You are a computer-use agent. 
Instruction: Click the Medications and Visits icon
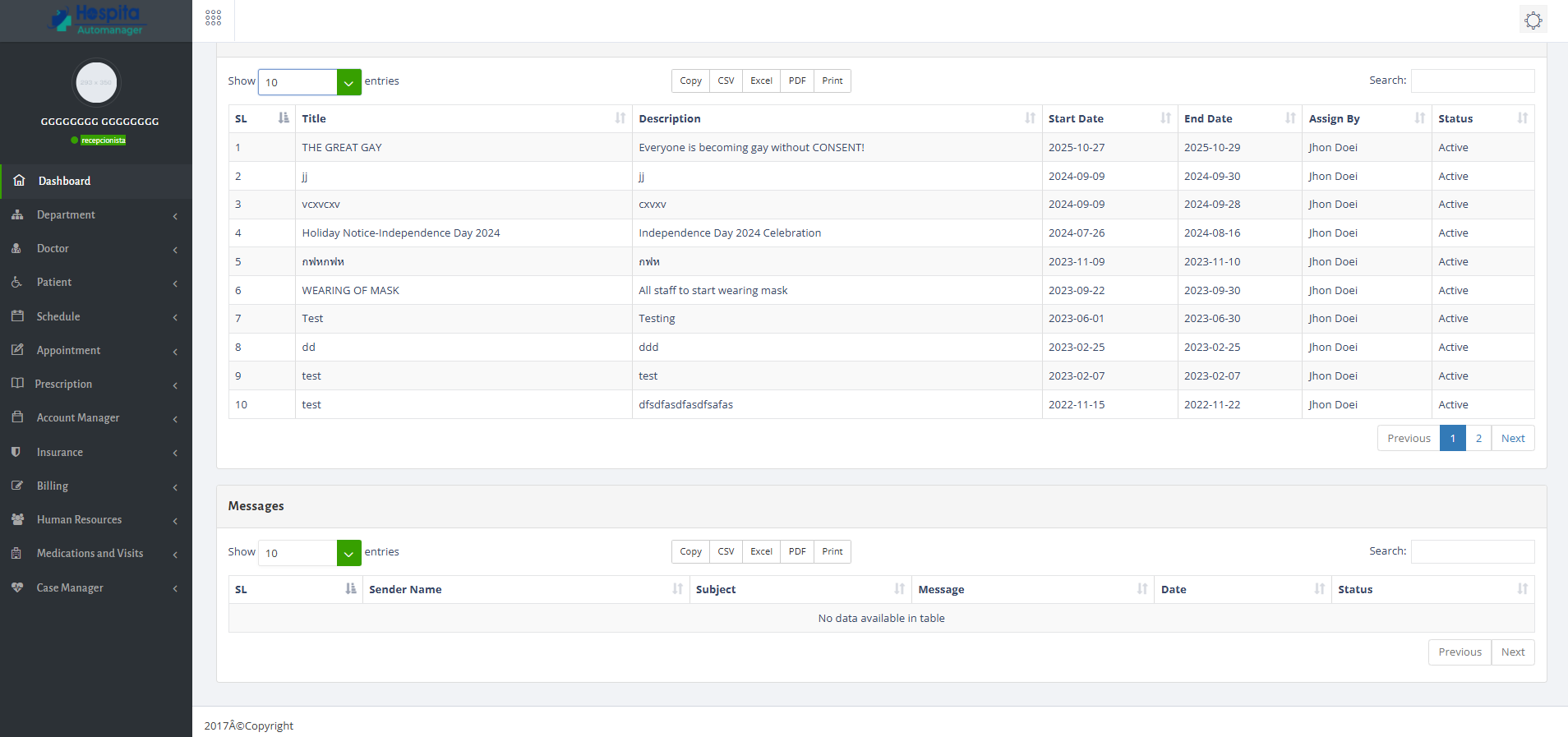(16, 553)
